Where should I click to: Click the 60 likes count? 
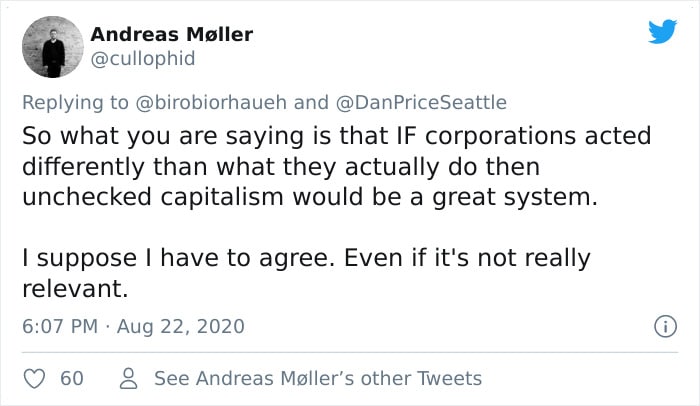tap(72, 378)
